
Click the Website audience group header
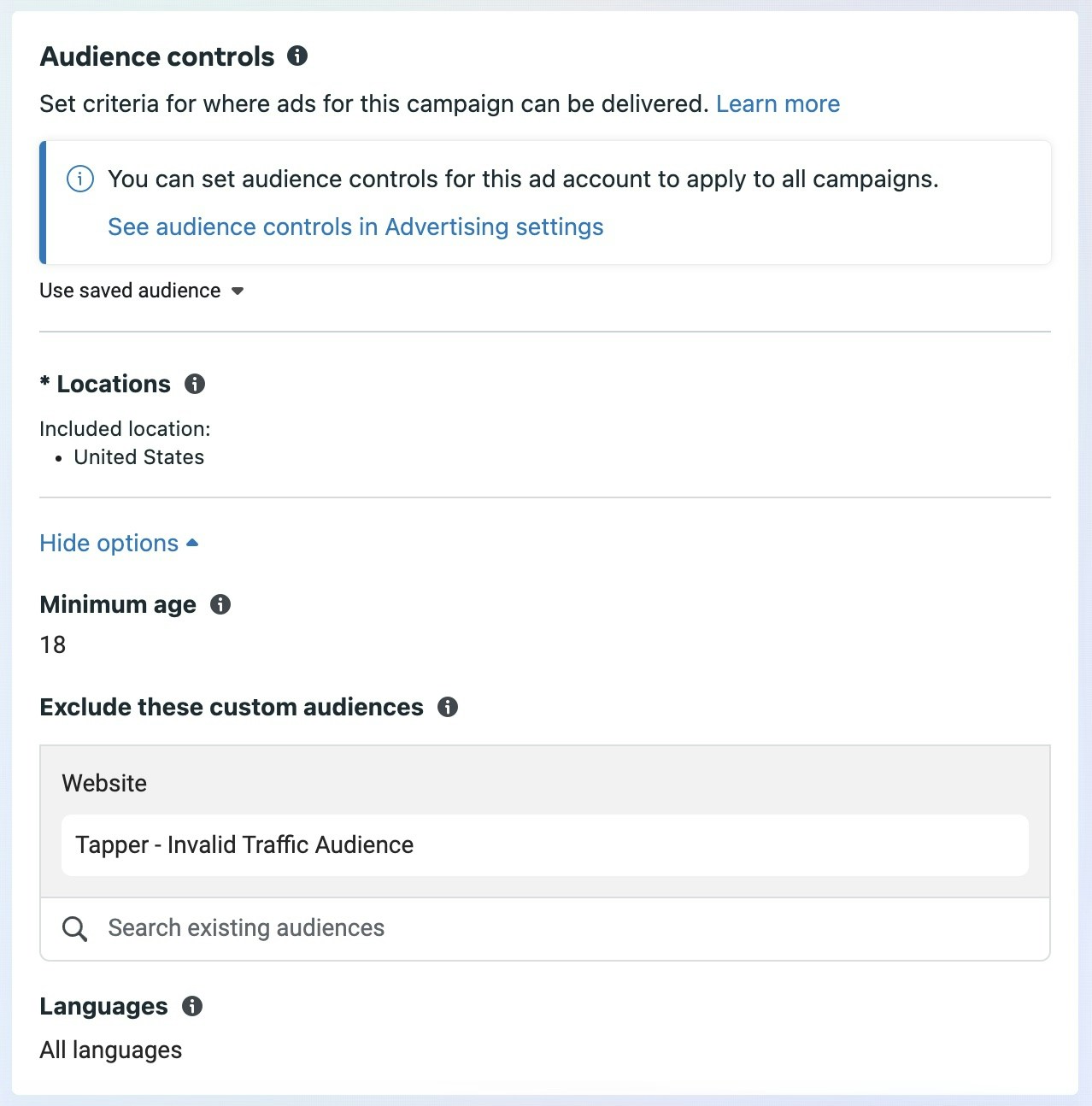[x=103, y=783]
